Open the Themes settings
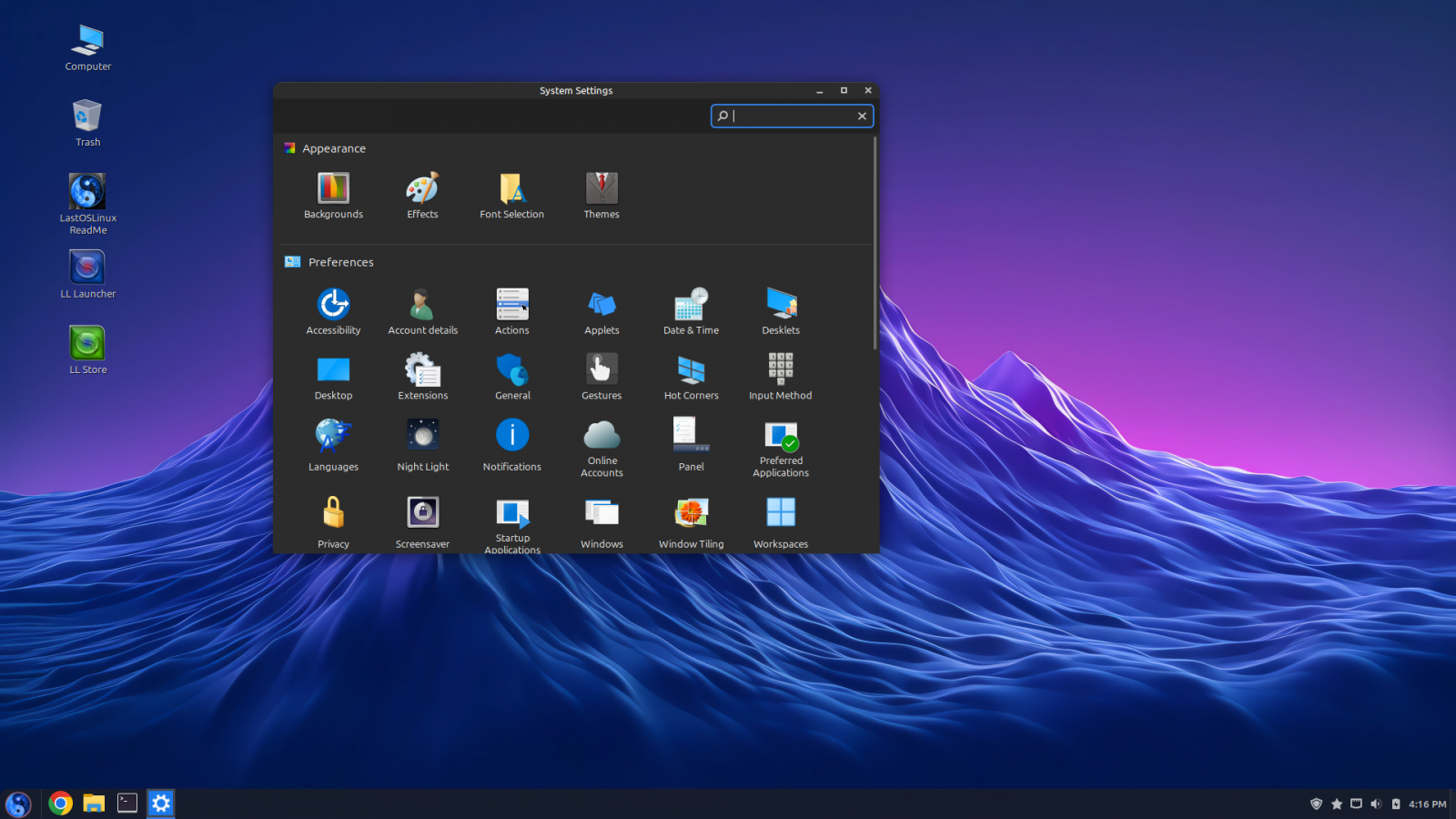Viewport: 1456px width, 819px height. coord(601,194)
